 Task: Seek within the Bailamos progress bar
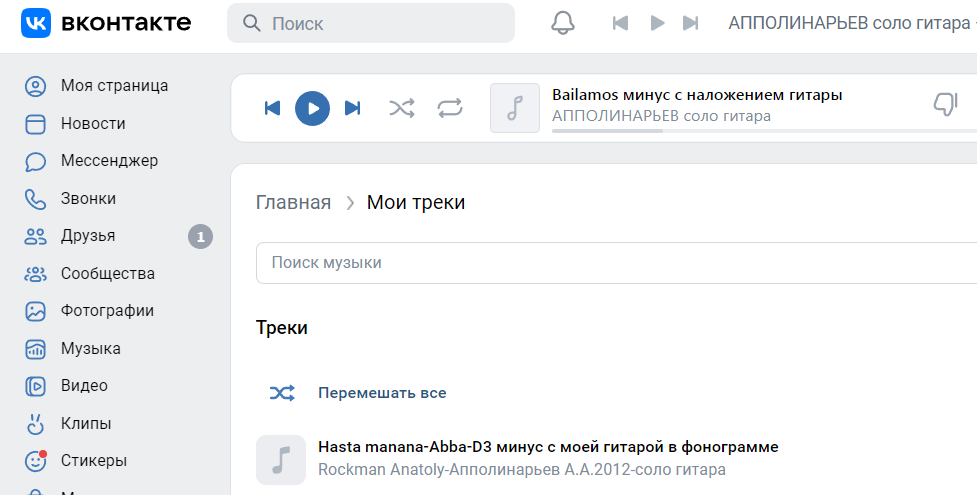click(764, 131)
